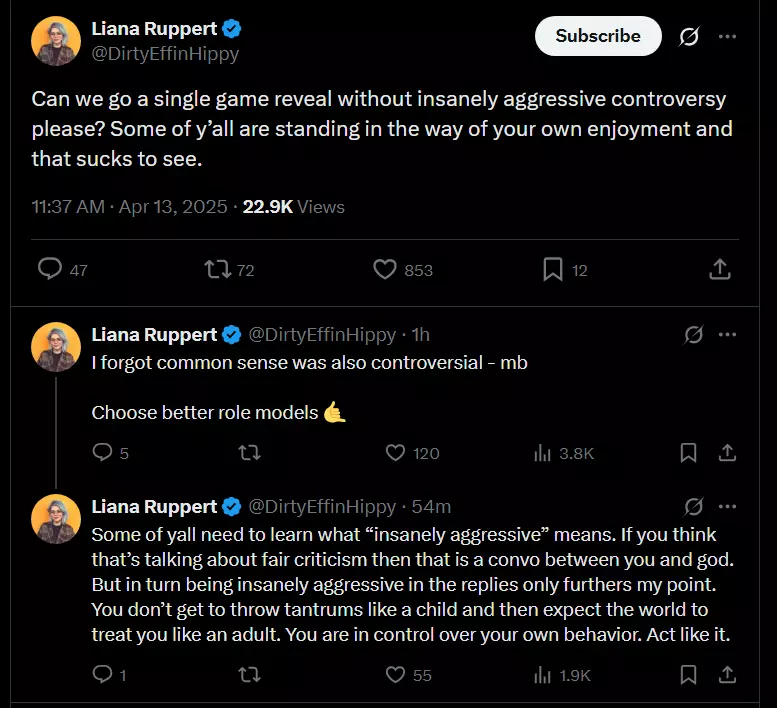This screenshot has width=777, height=708.
Task: Reply to the 'common sense' tweet with 5 replies
Action: (111, 453)
